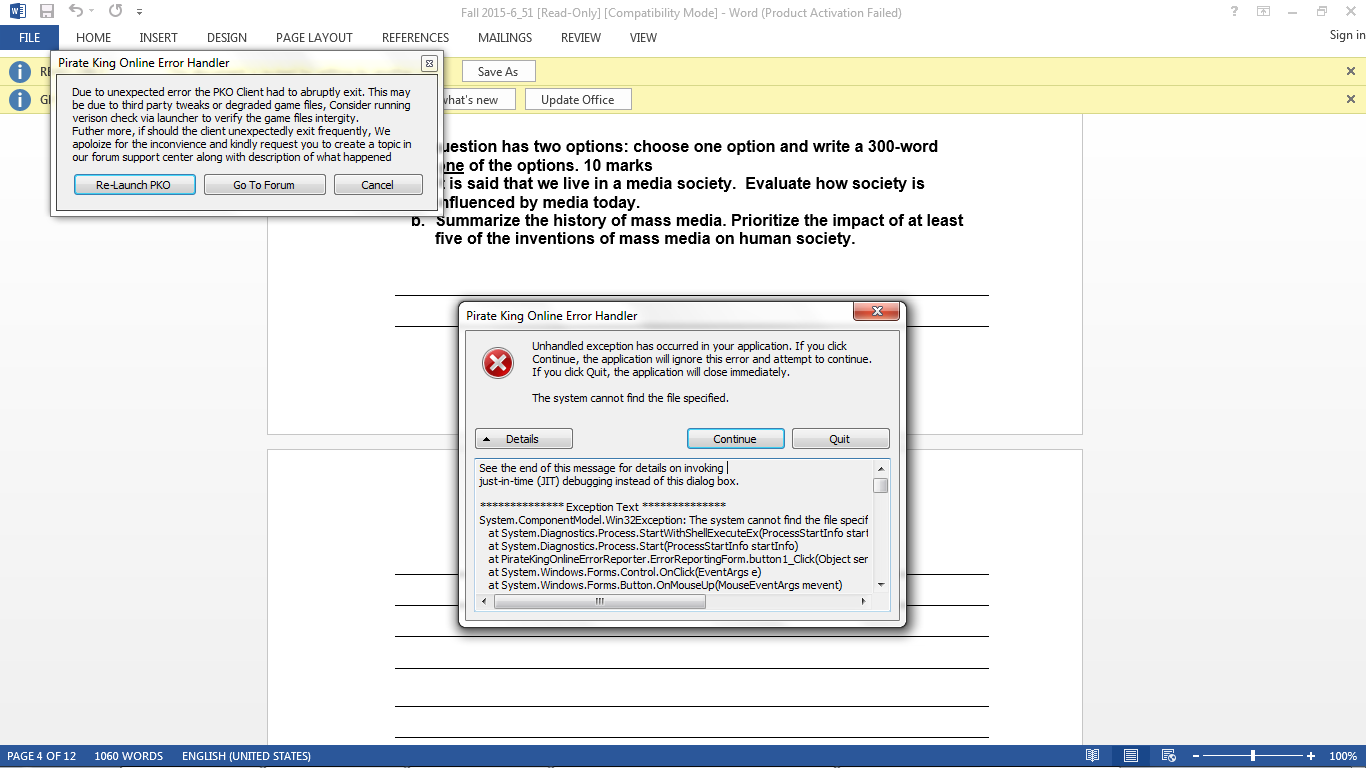The width and height of the screenshot is (1366, 768).
Task: Click the Update Office button
Action: [x=578, y=99]
